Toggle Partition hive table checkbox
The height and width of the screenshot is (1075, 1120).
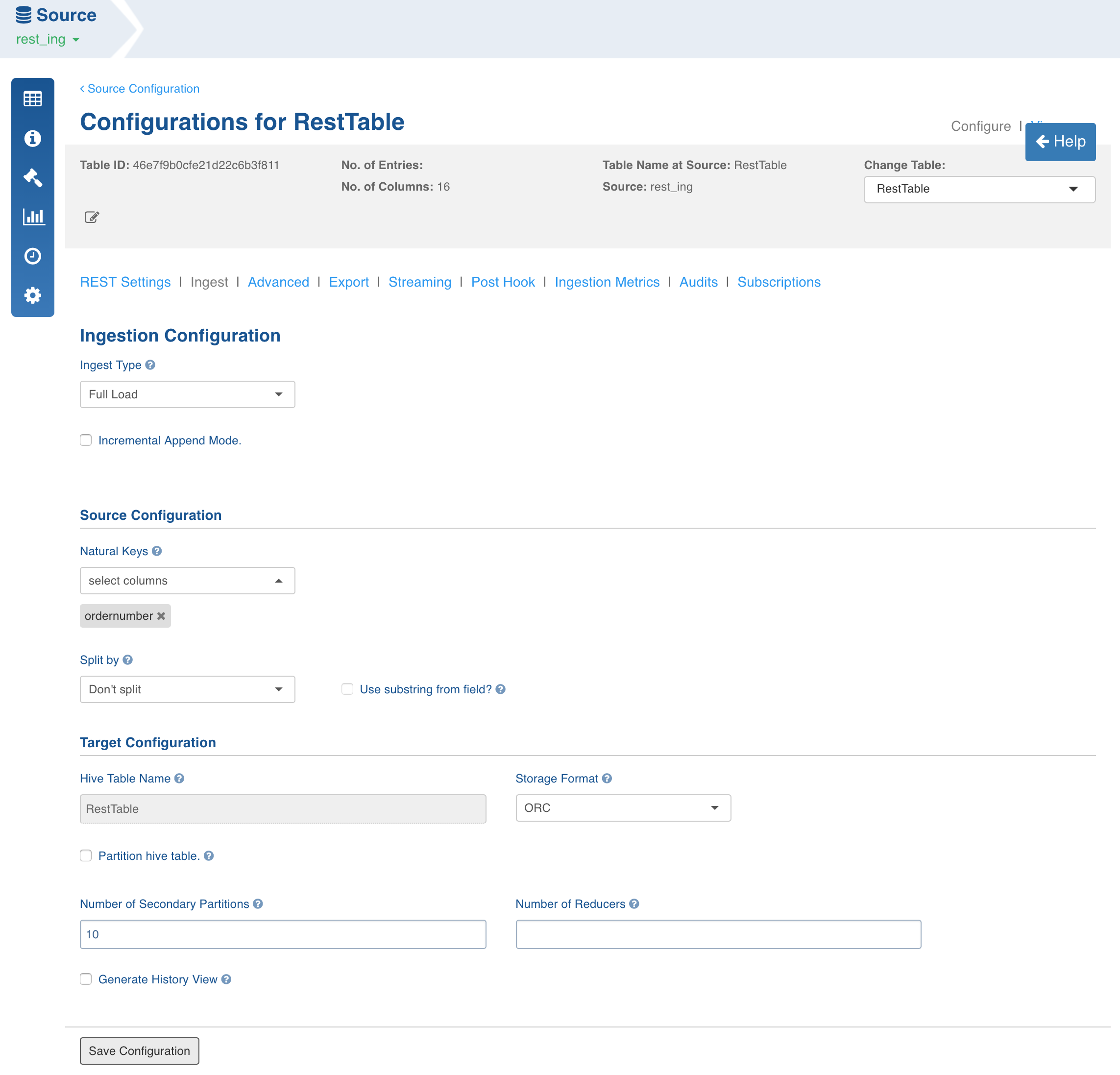pos(86,855)
